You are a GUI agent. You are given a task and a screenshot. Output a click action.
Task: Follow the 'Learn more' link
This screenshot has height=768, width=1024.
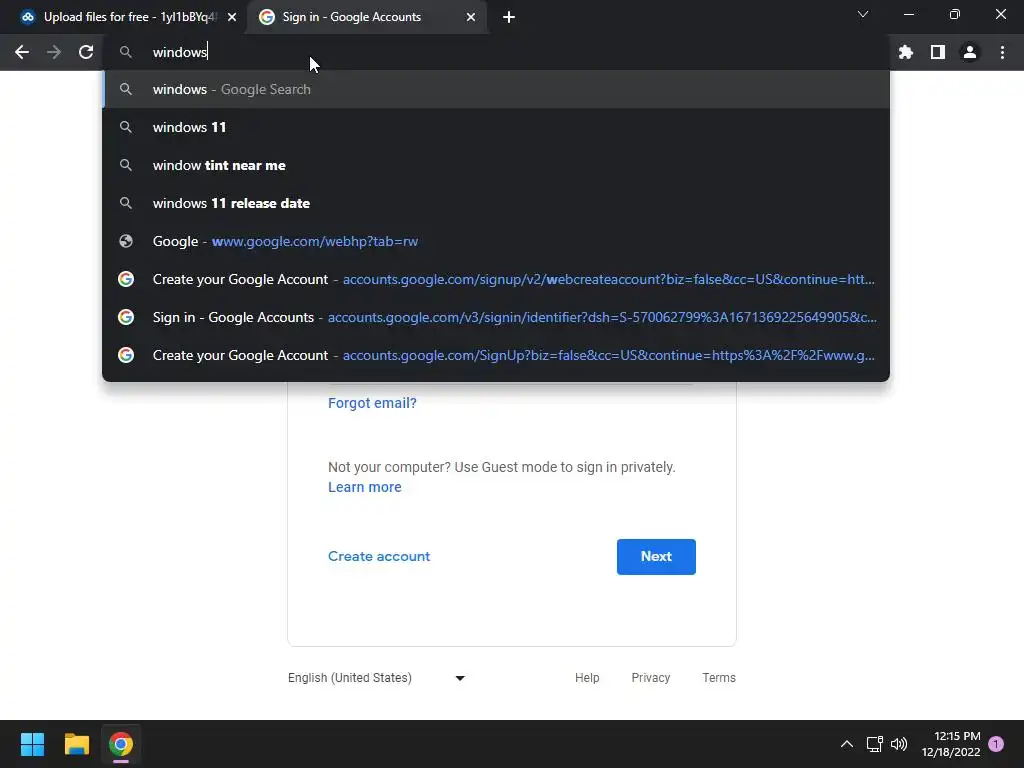click(x=364, y=487)
